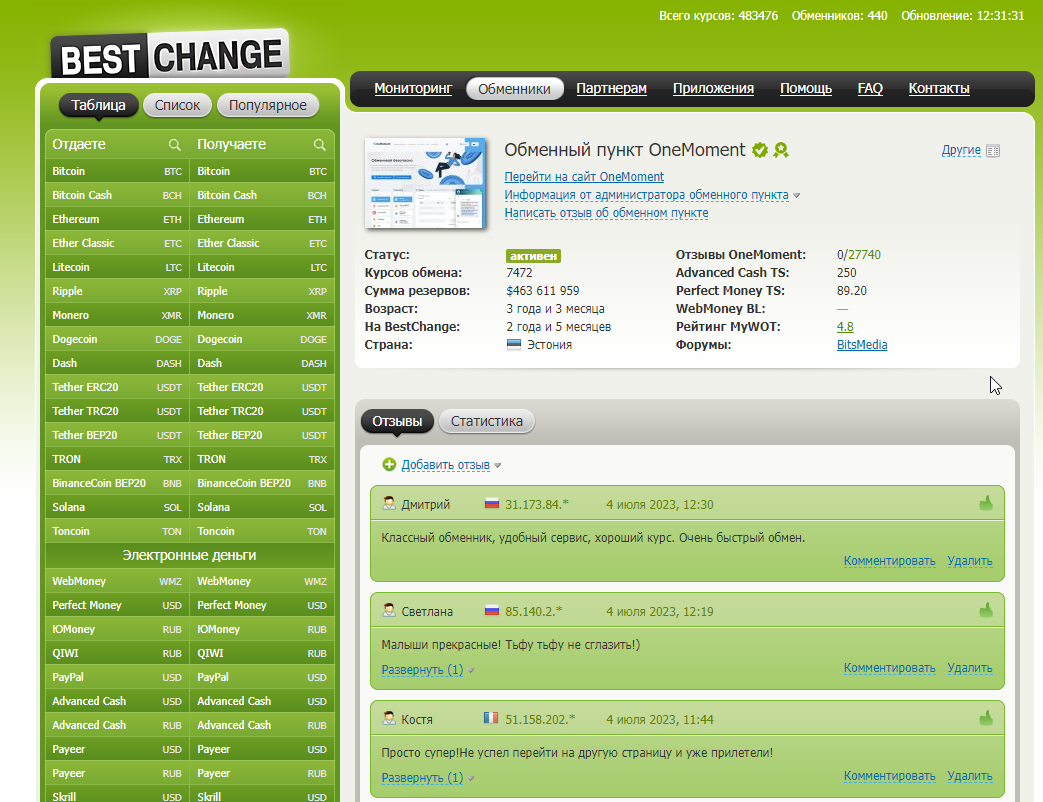Open the BitsMedia forum link
The image size is (1043, 802).
861,344
